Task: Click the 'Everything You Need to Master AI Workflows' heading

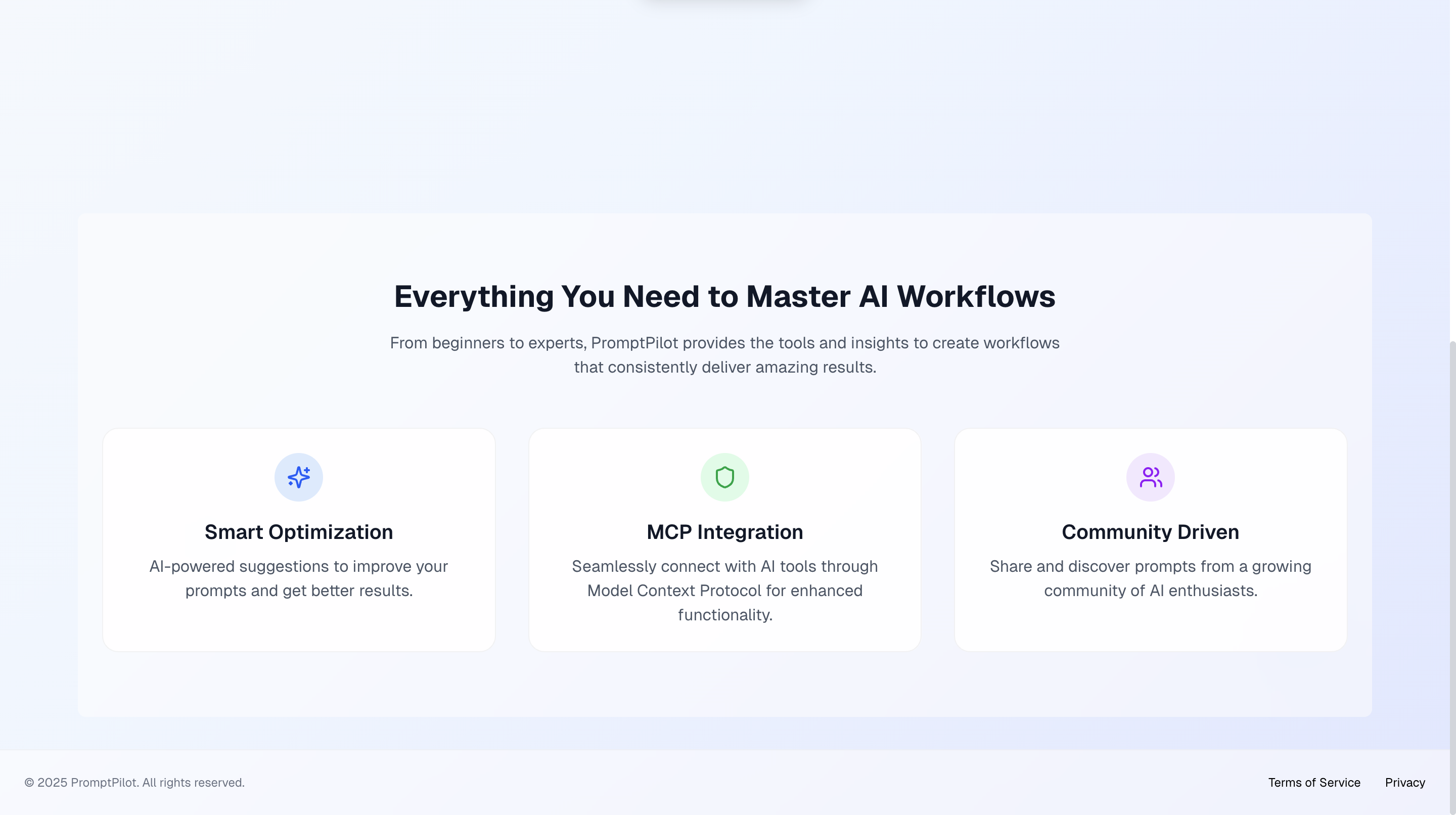Action: [x=724, y=296]
